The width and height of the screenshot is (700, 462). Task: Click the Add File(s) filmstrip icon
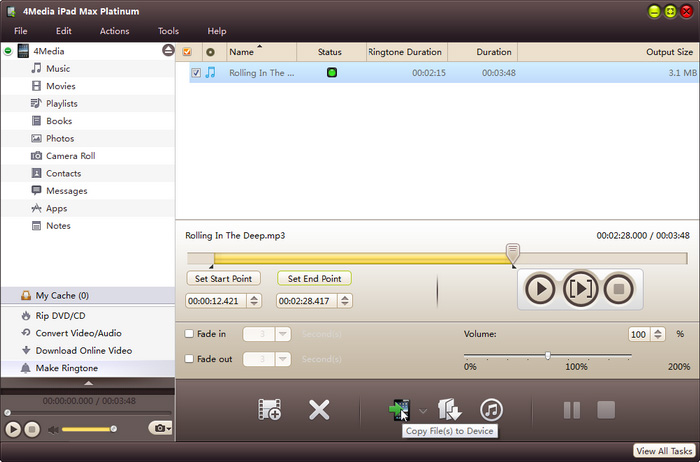[x=268, y=409]
